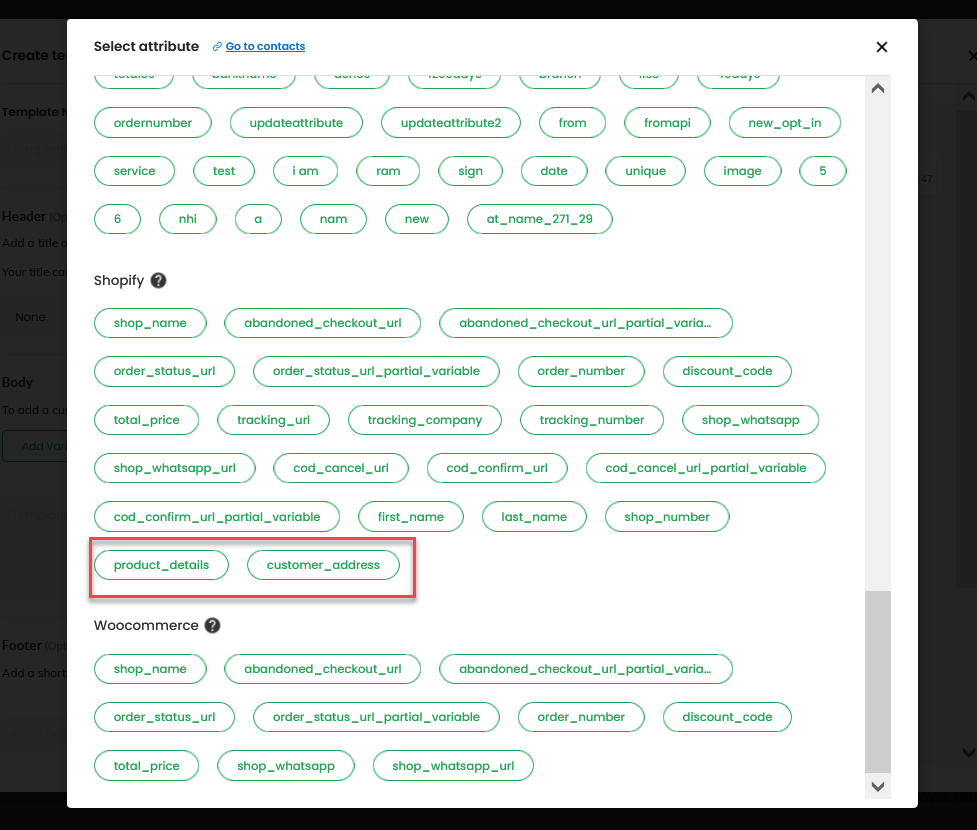Choose the ram attribute

tap(388, 171)
